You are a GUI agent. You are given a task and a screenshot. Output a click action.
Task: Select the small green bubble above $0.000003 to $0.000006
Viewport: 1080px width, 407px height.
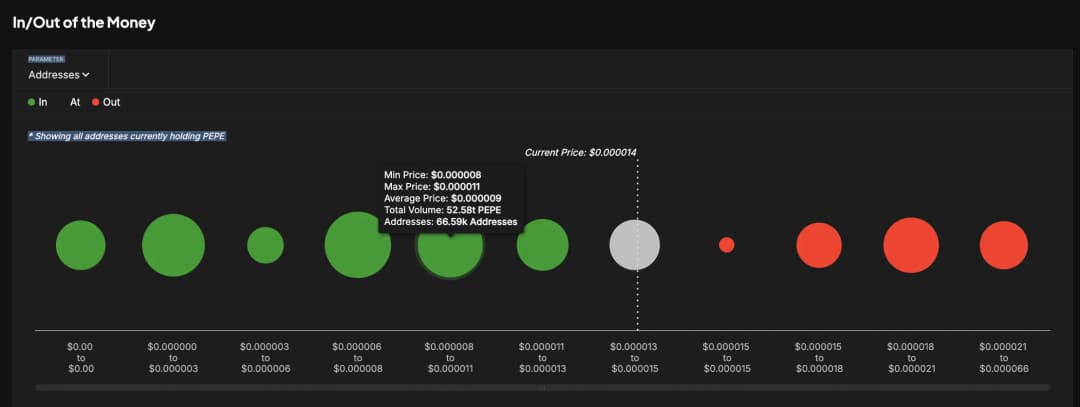click(265, 245)
